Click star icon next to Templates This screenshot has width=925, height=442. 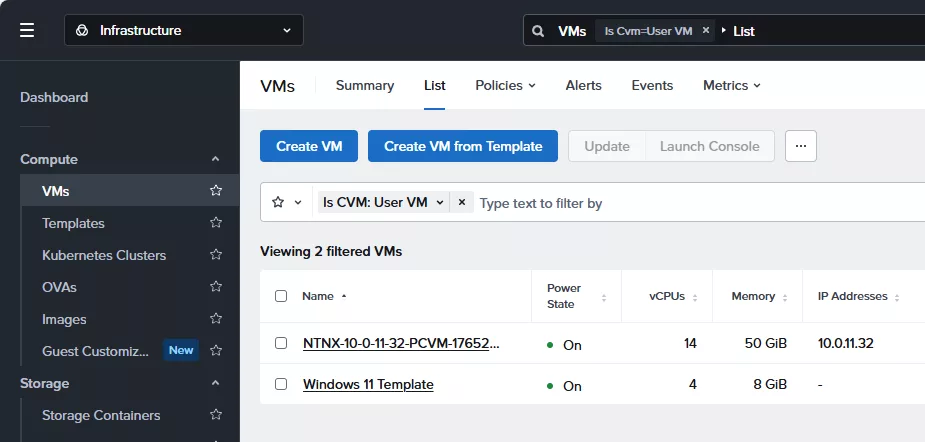click(216, 223)
